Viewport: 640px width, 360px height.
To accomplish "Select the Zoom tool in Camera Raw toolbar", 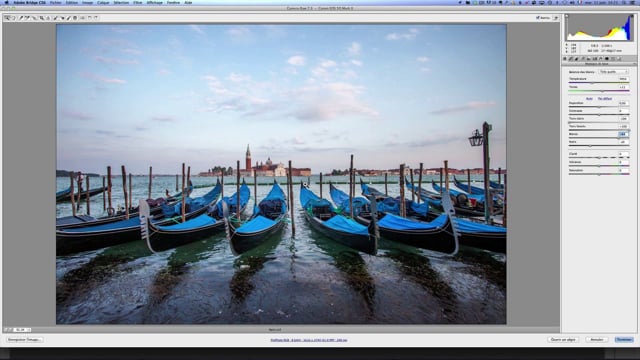I will [7, 18].
